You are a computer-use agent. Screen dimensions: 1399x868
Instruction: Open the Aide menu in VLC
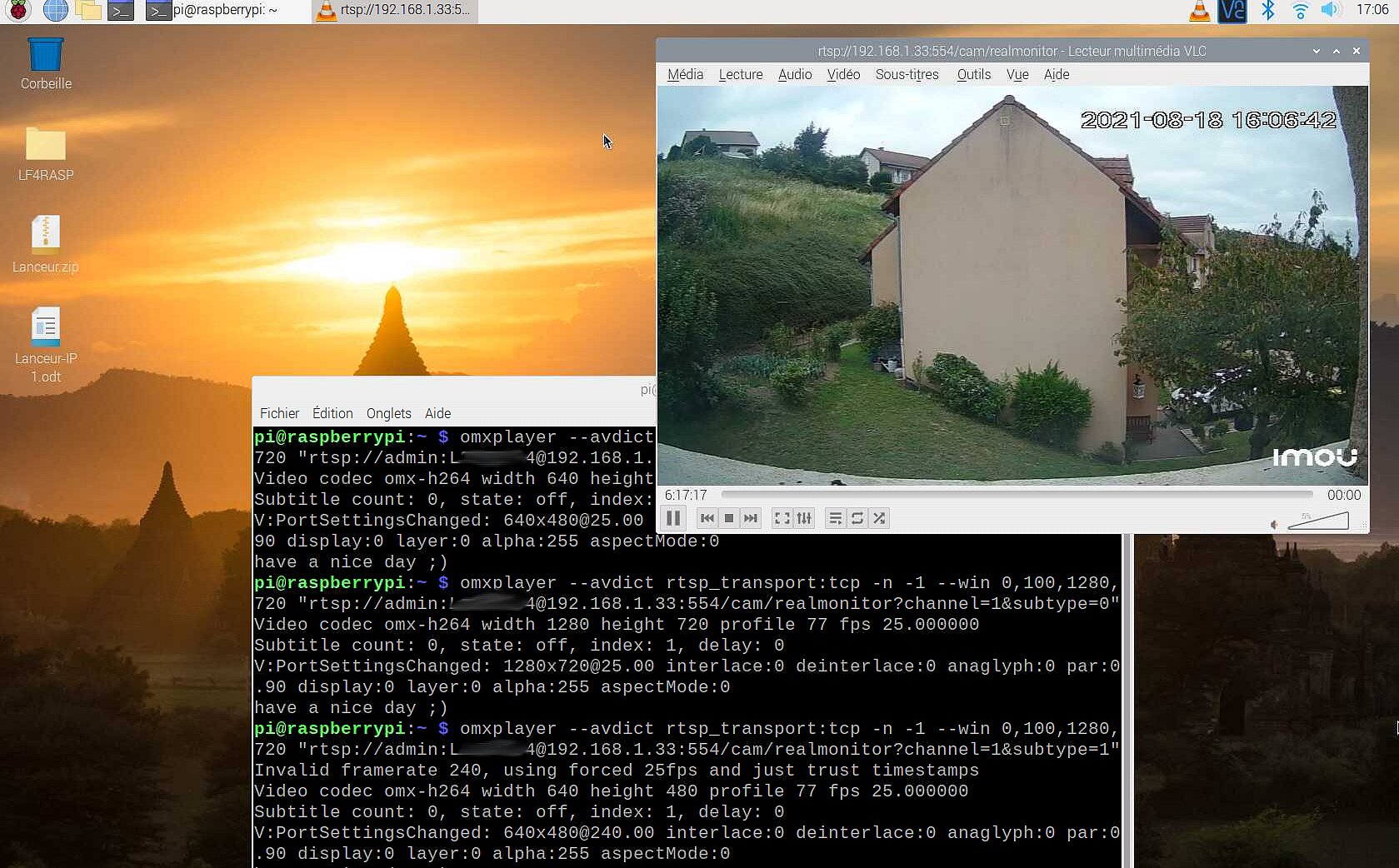click(1057, 74)
